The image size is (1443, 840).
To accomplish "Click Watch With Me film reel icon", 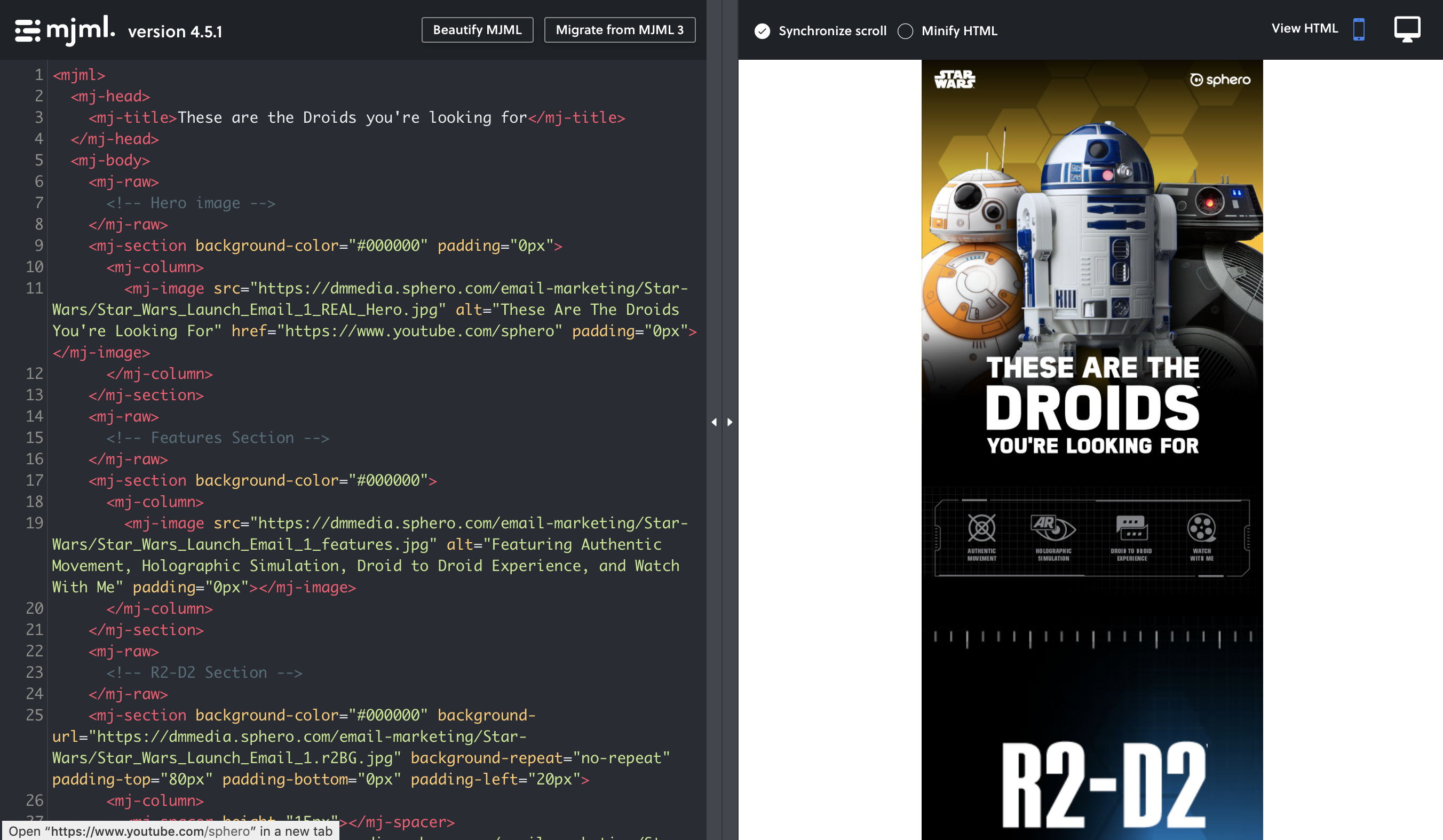I will tap(1201, 528).
